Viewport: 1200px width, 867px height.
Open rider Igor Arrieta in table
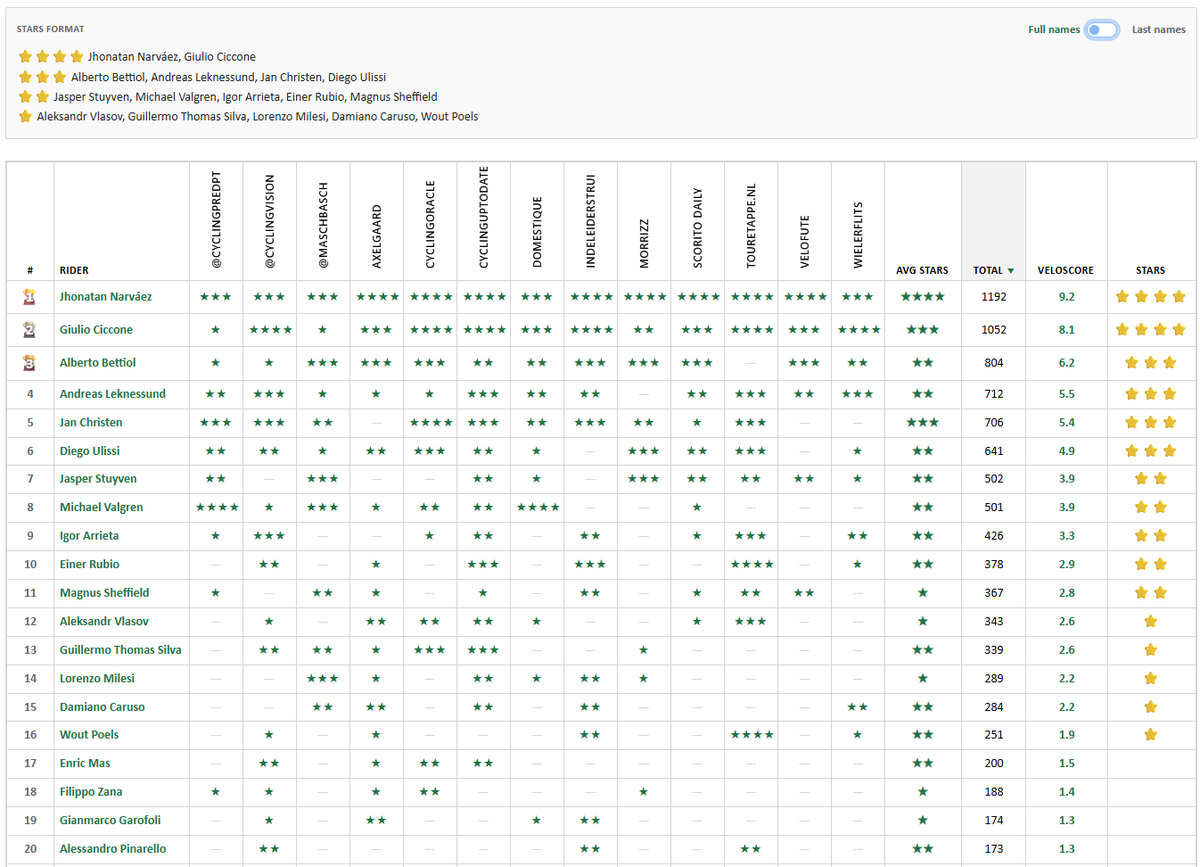coord(89,536)
